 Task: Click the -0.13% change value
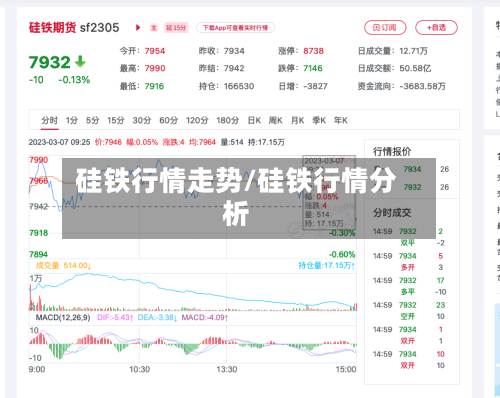74,80
